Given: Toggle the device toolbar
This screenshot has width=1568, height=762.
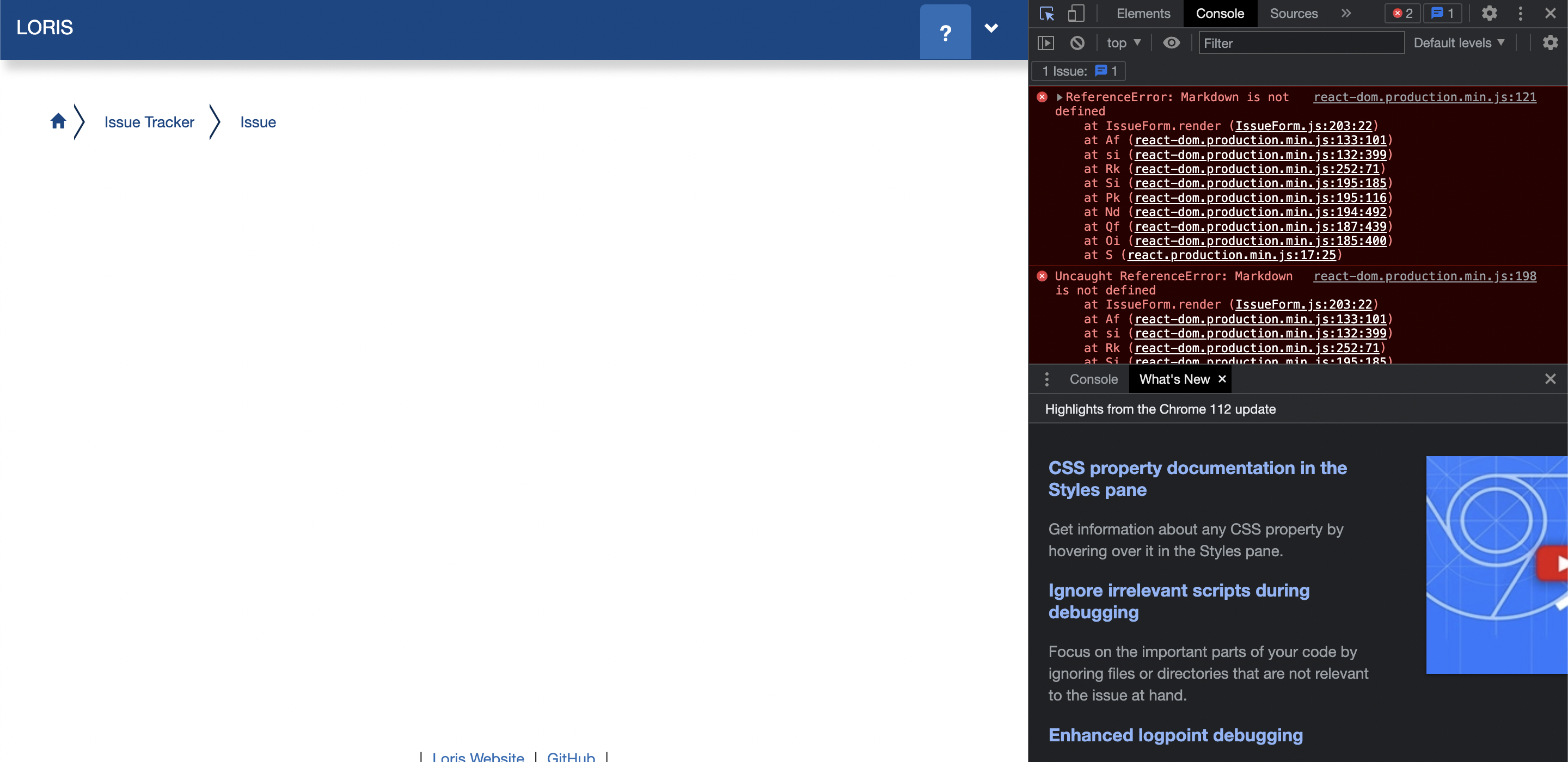Looking at the screenshot, I should pyautogui.click(x=1076, y=13).
